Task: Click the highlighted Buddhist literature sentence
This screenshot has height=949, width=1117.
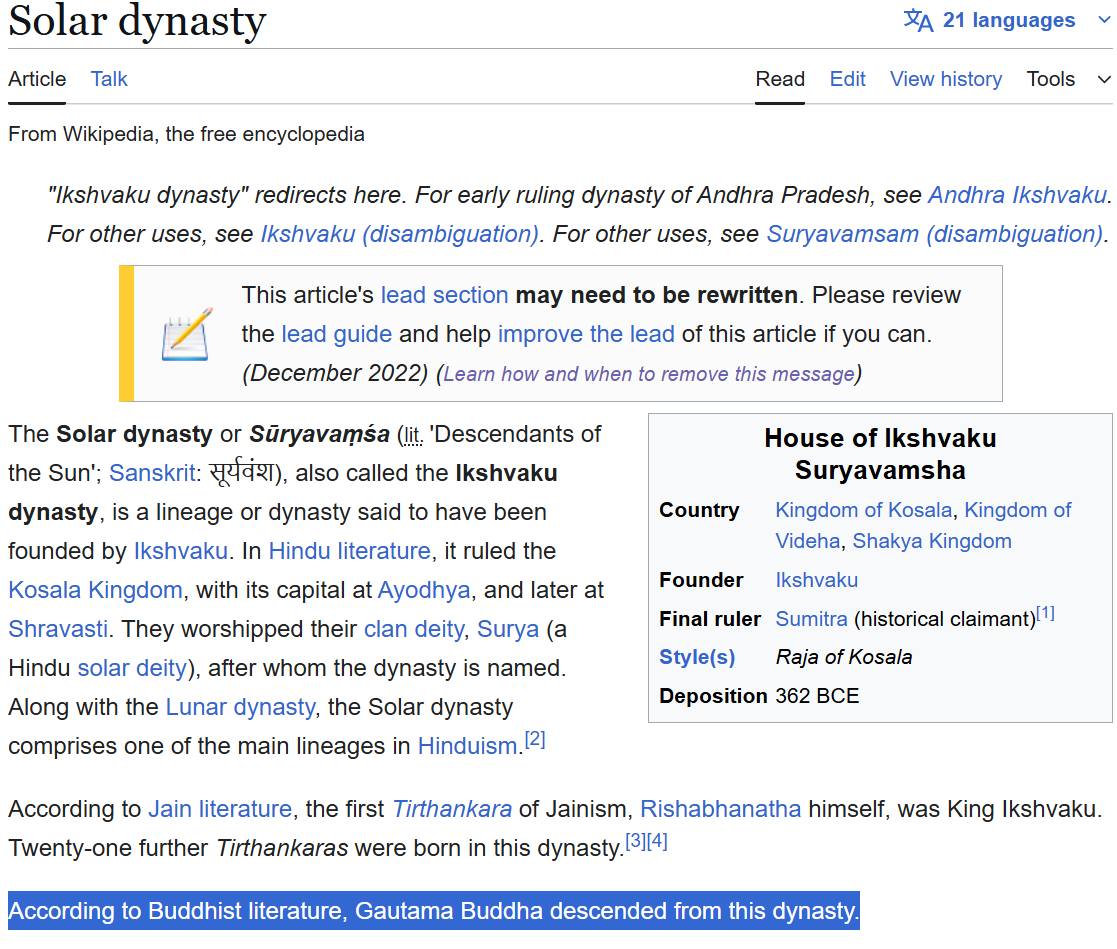Action: point(433,911)
